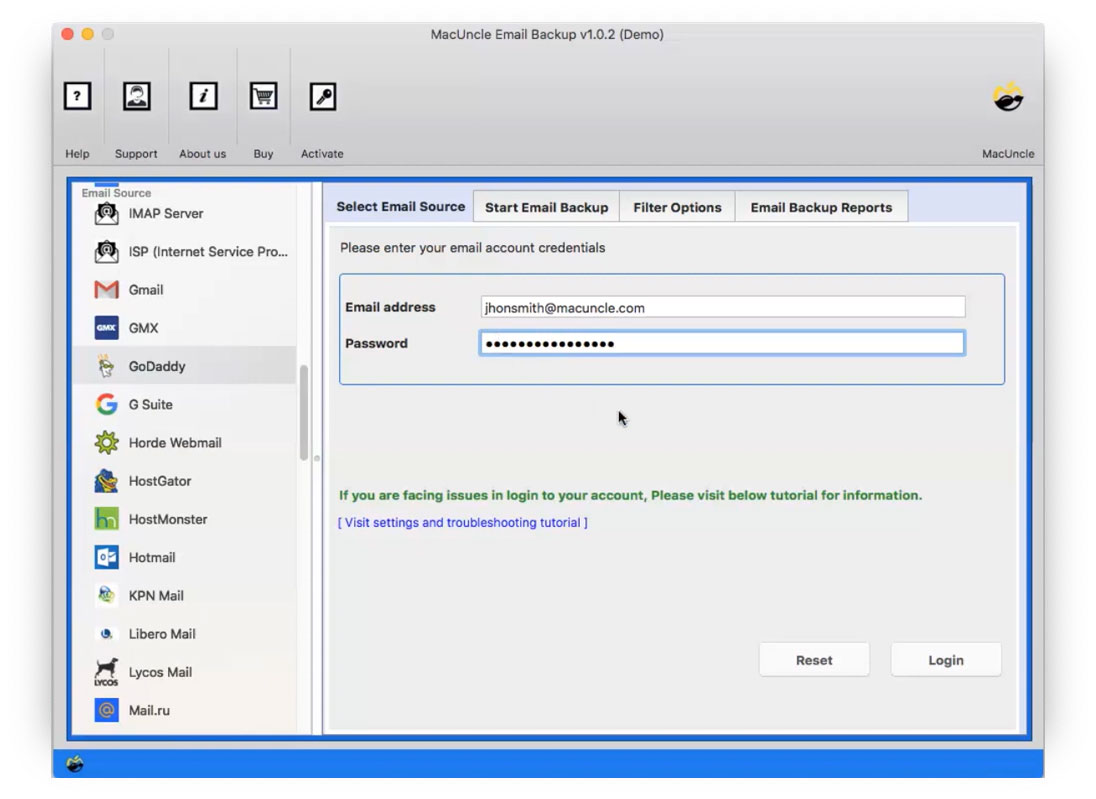The image size is (1096, 799).
Task: Choose GMX from the source list
Action: coord(143,328)
